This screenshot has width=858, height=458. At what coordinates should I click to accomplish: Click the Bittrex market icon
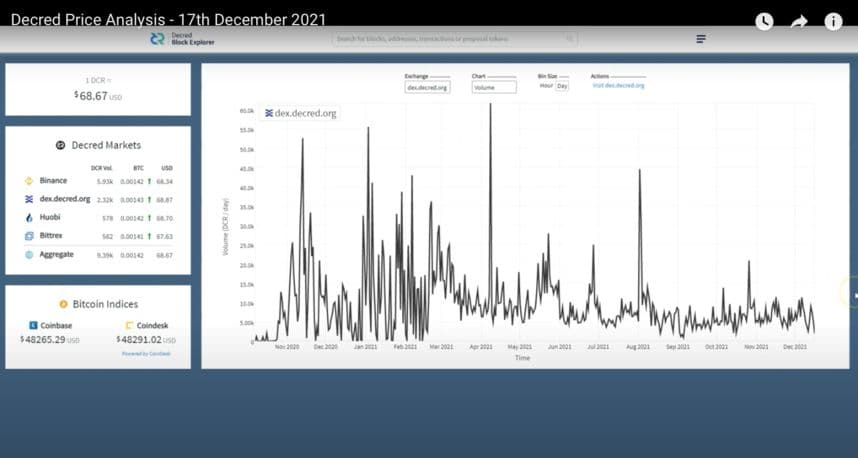[29, 236]
